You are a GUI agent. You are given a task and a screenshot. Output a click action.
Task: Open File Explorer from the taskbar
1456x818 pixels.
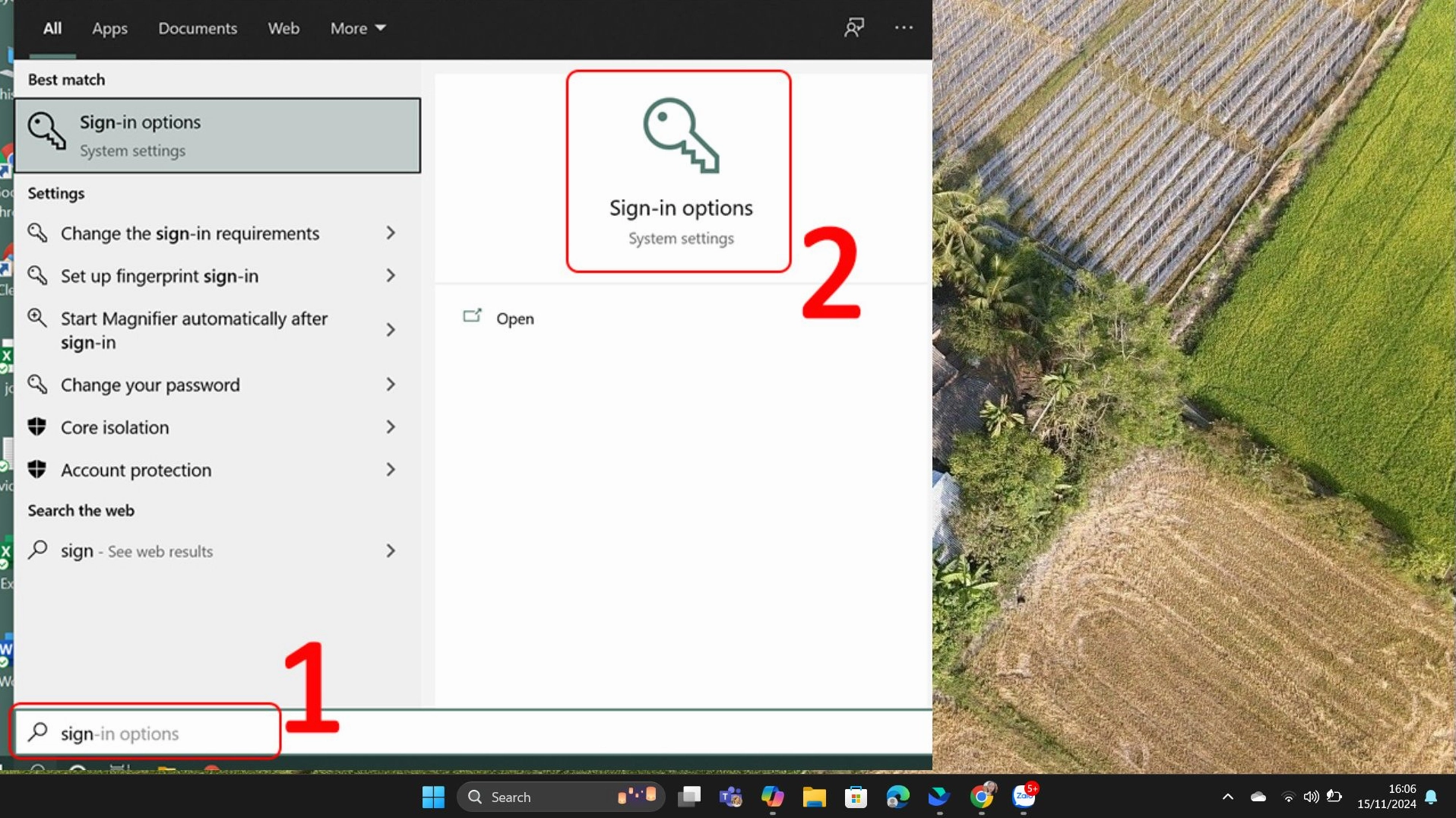pos(813,797)
